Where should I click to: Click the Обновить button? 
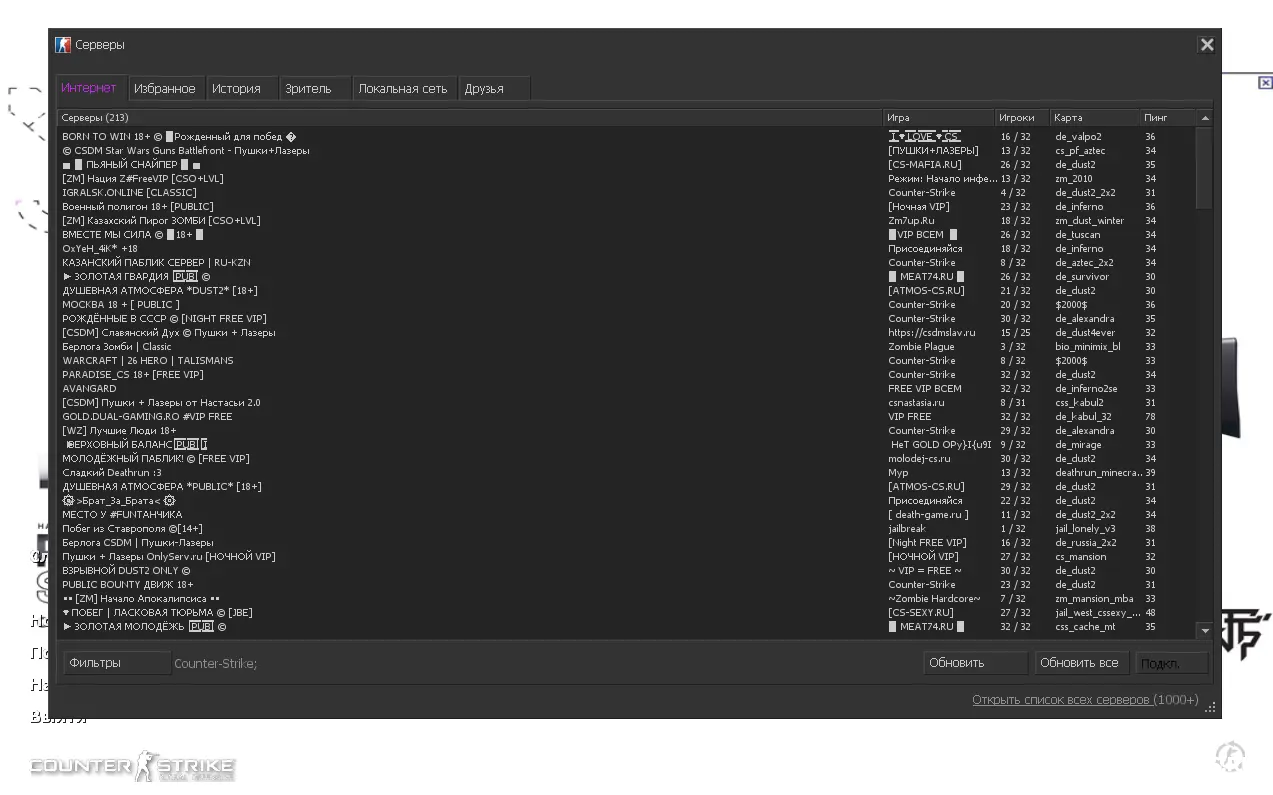tap(975, 663)
